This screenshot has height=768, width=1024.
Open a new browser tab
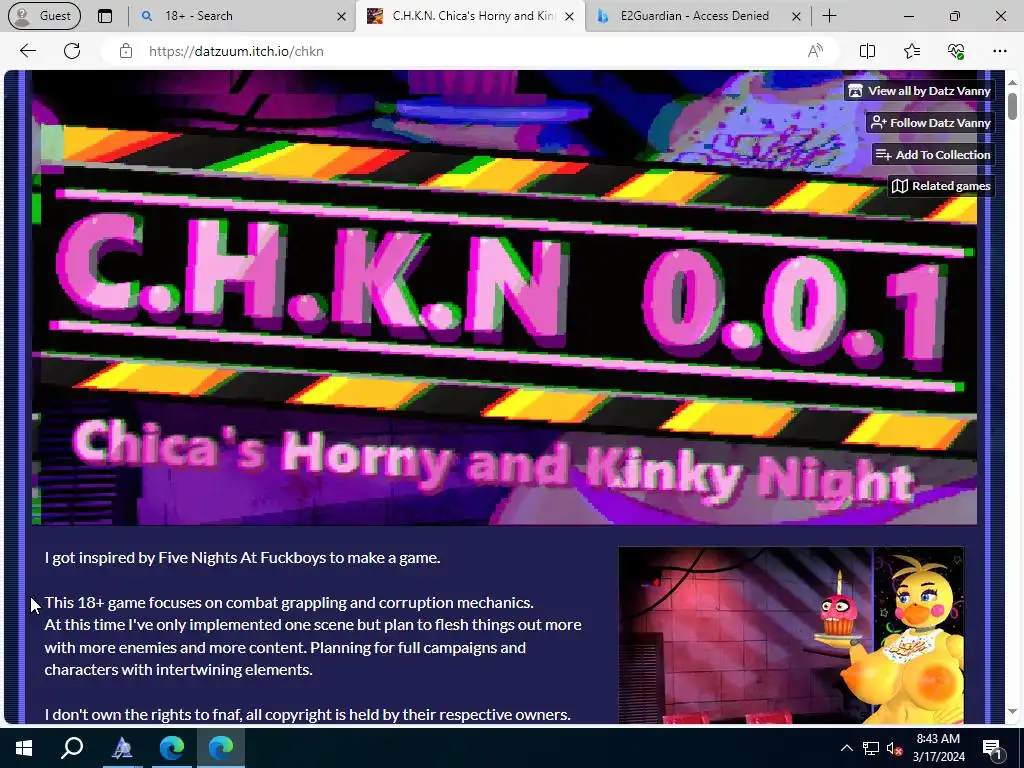829,16
